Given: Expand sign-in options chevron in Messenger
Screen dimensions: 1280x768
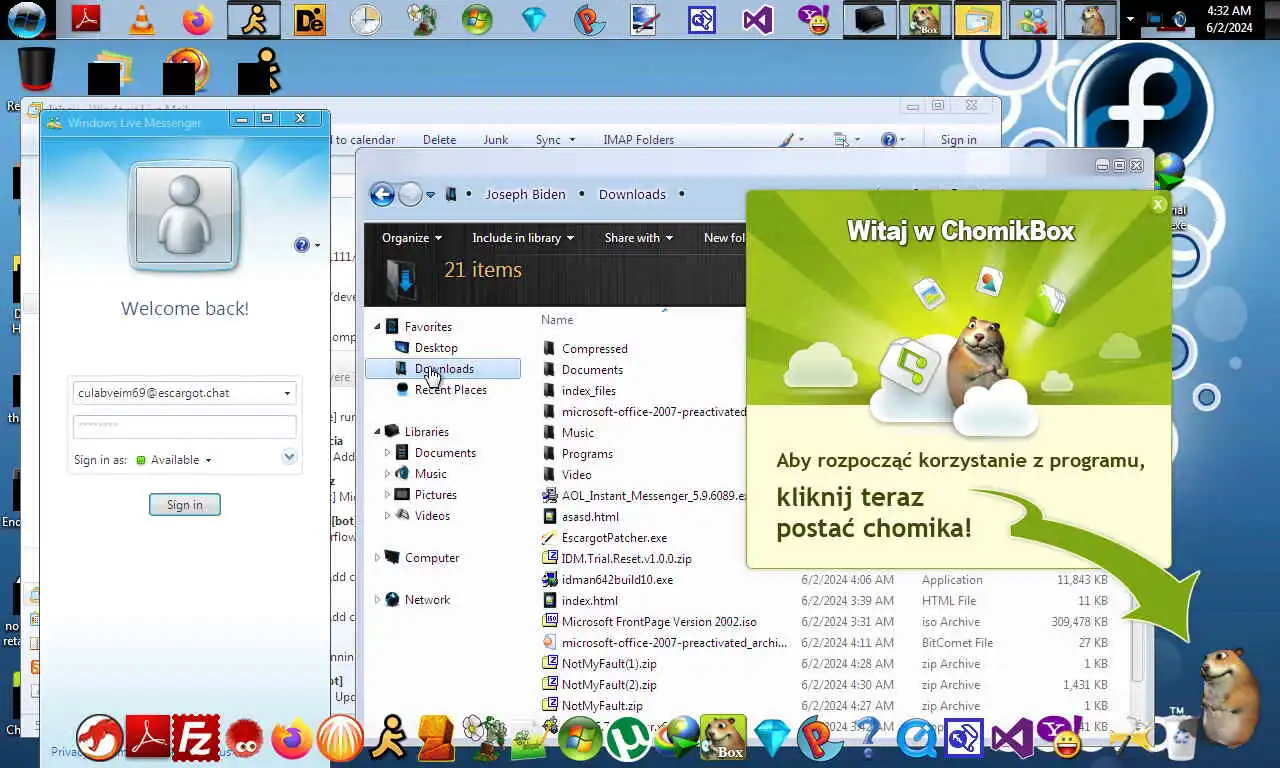Looking at the screenshot, I should (289, 457).
